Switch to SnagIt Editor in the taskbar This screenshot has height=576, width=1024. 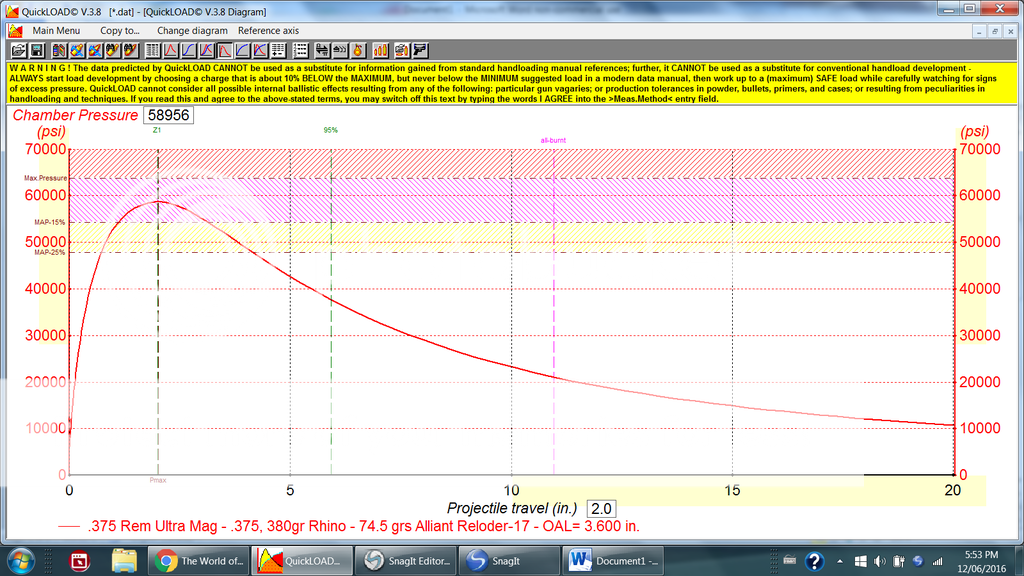coord(405,561)
